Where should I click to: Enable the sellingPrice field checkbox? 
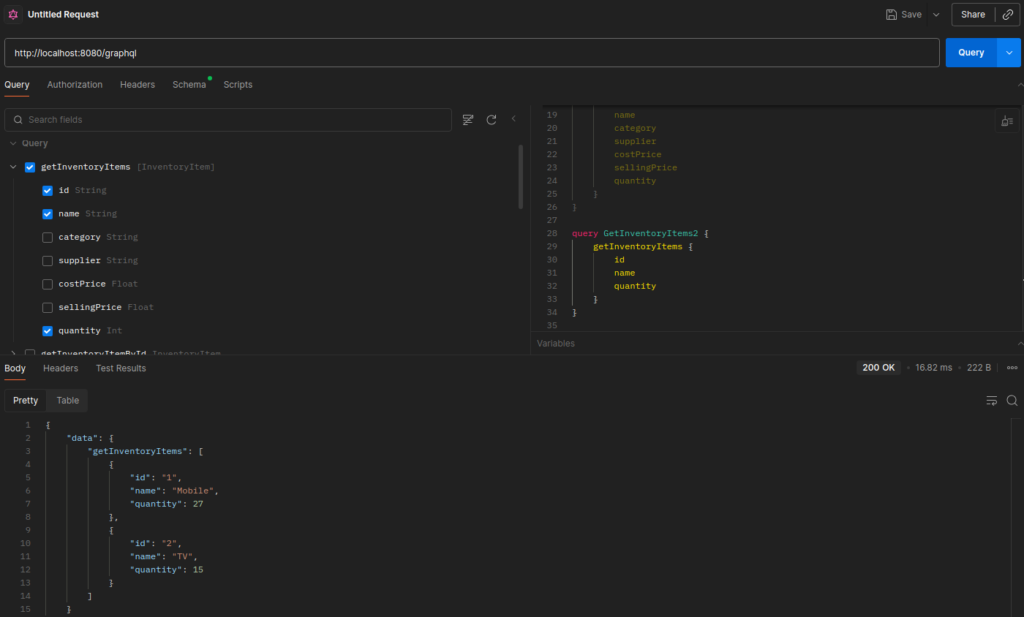pos(47,307)
